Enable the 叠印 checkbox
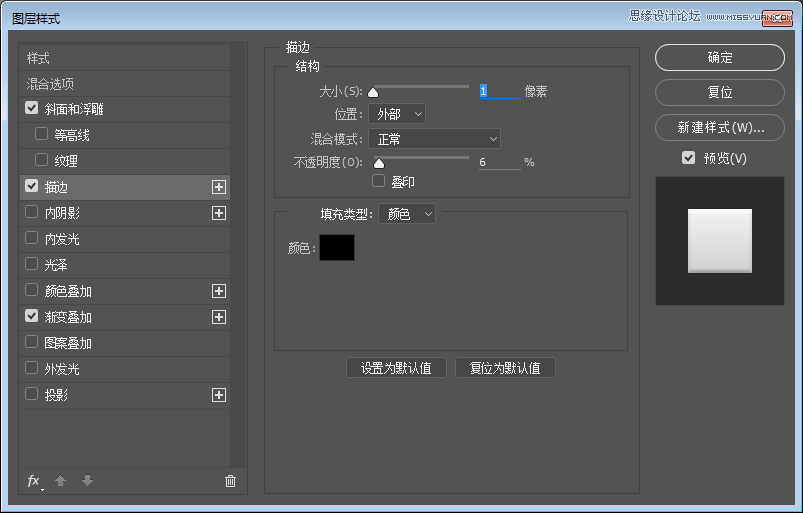Viewport: 803px width, 513px height. click(x=378, y=181)
